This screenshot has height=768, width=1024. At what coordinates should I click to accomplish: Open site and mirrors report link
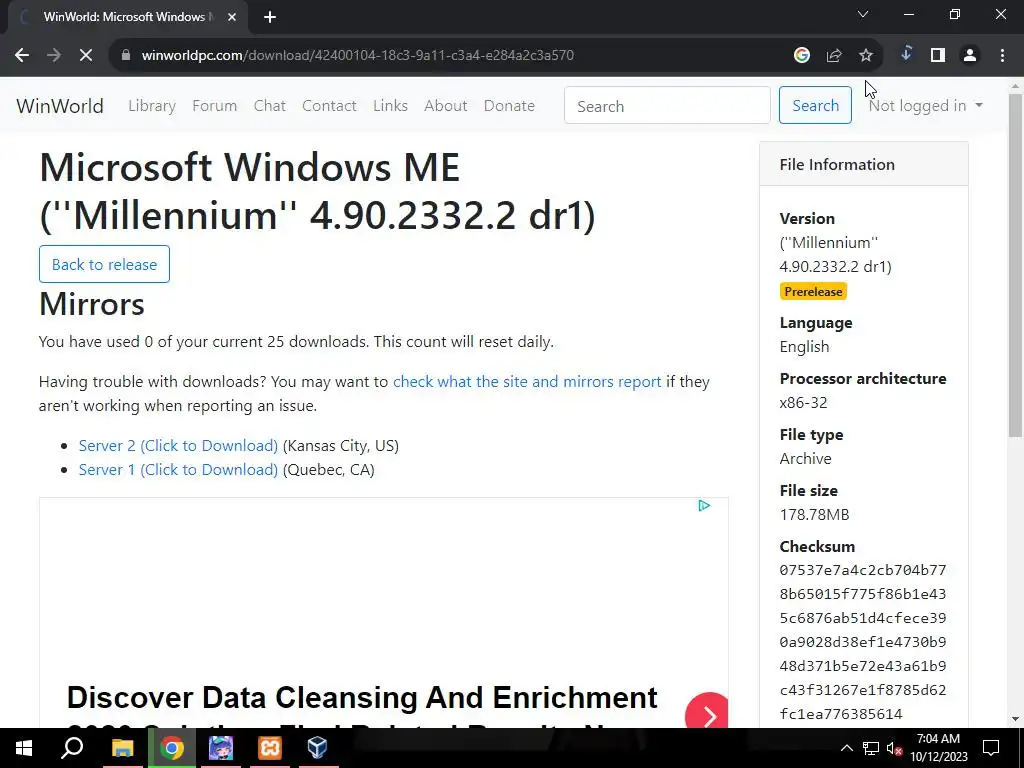pyautogui.click(x=527, y=381)
